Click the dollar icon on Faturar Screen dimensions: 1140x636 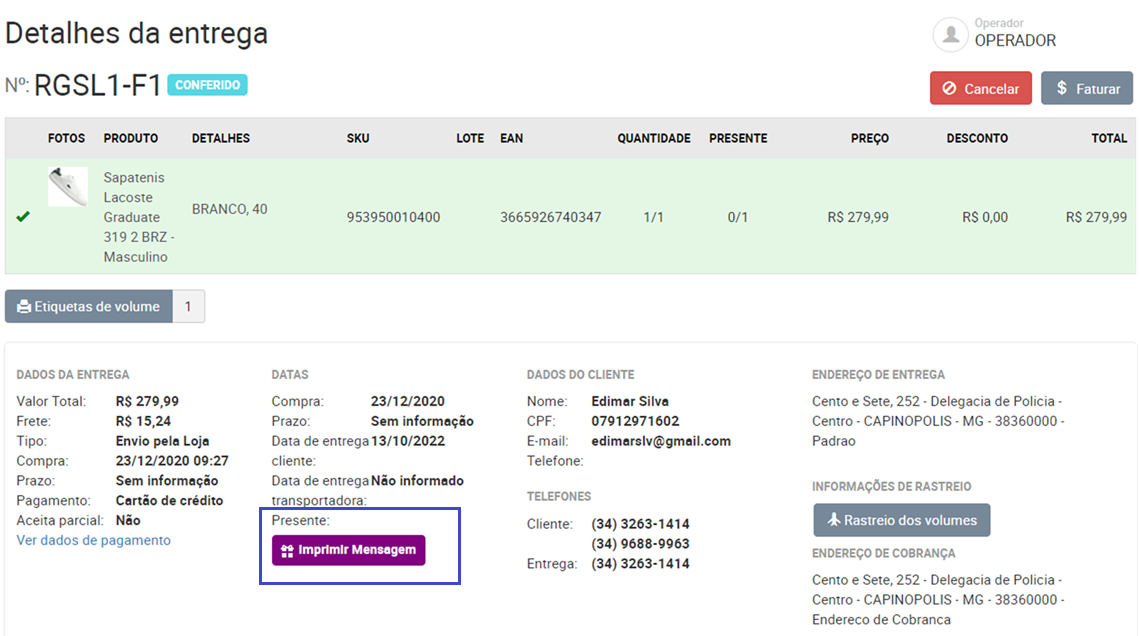click(1062, 89)
